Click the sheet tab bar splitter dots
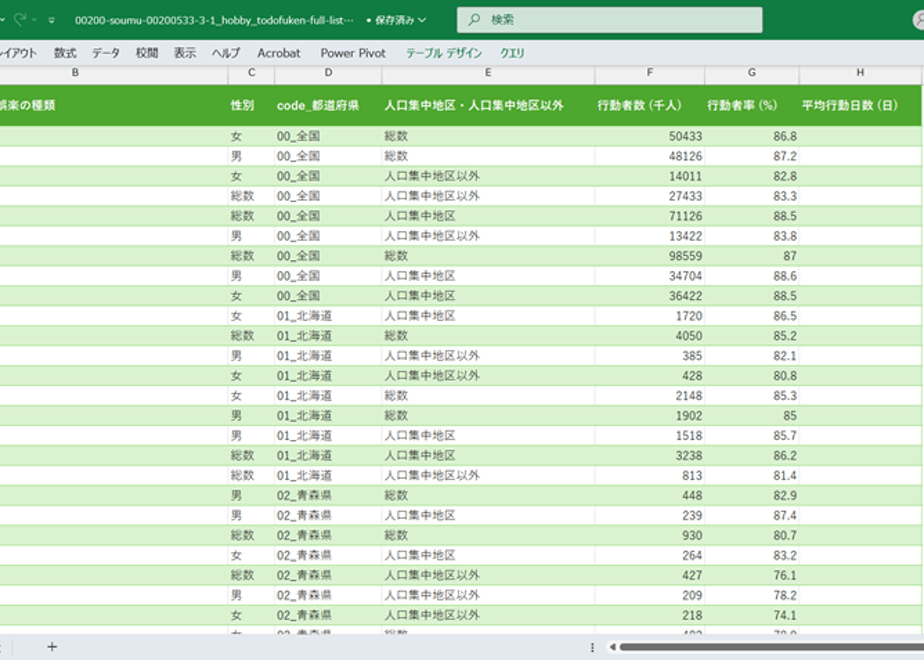The height and width of the screenshot is (660, 924). coord(592,647)
